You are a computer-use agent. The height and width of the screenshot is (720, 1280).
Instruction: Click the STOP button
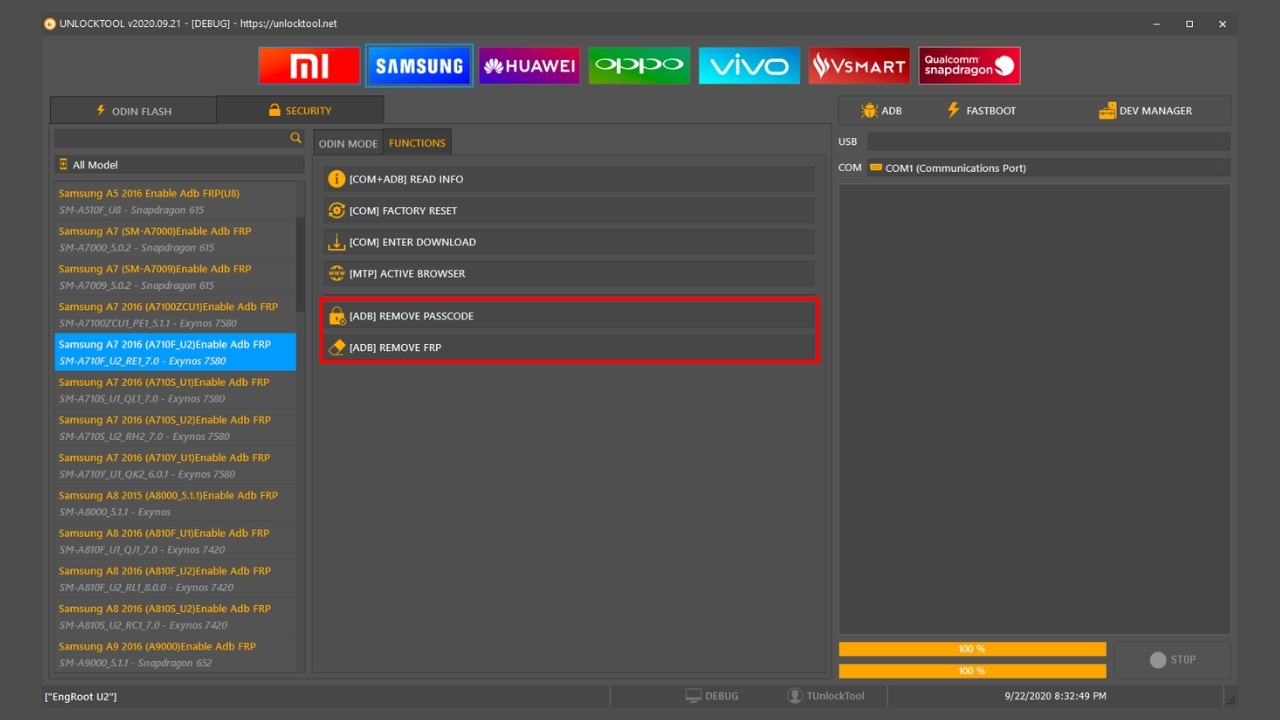pos(1172,660)
